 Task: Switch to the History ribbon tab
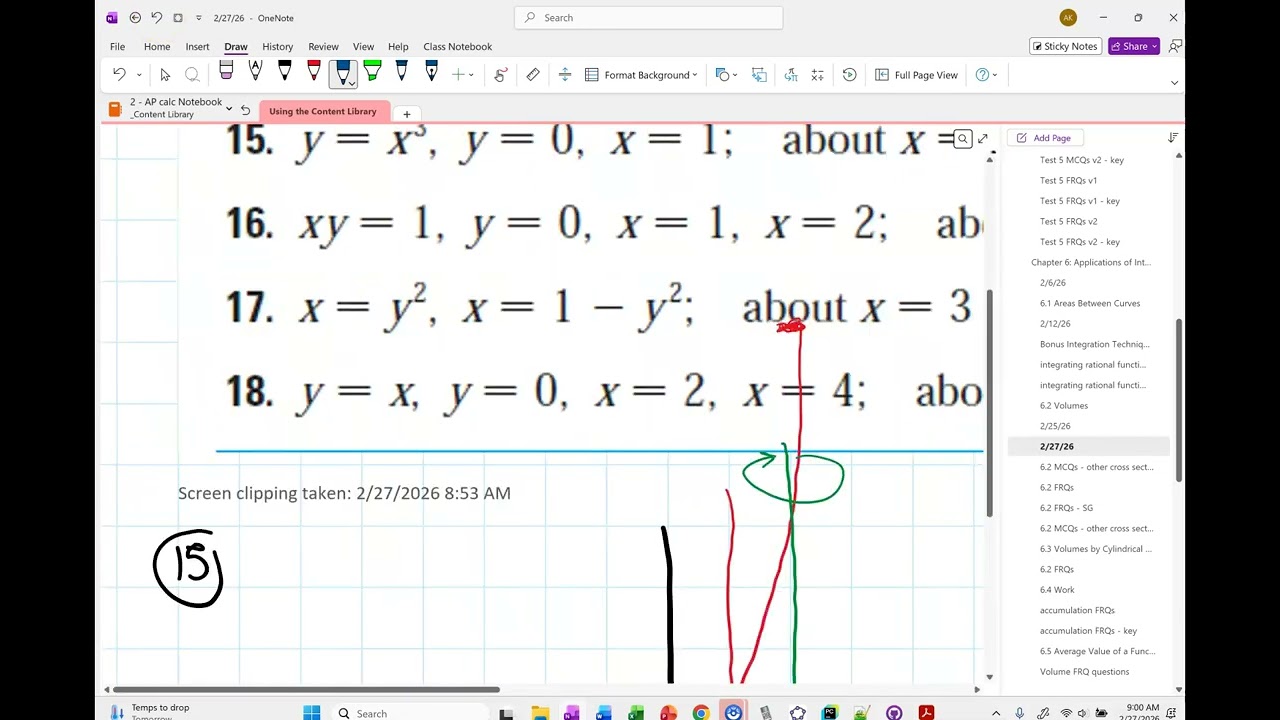coord(277,47)
